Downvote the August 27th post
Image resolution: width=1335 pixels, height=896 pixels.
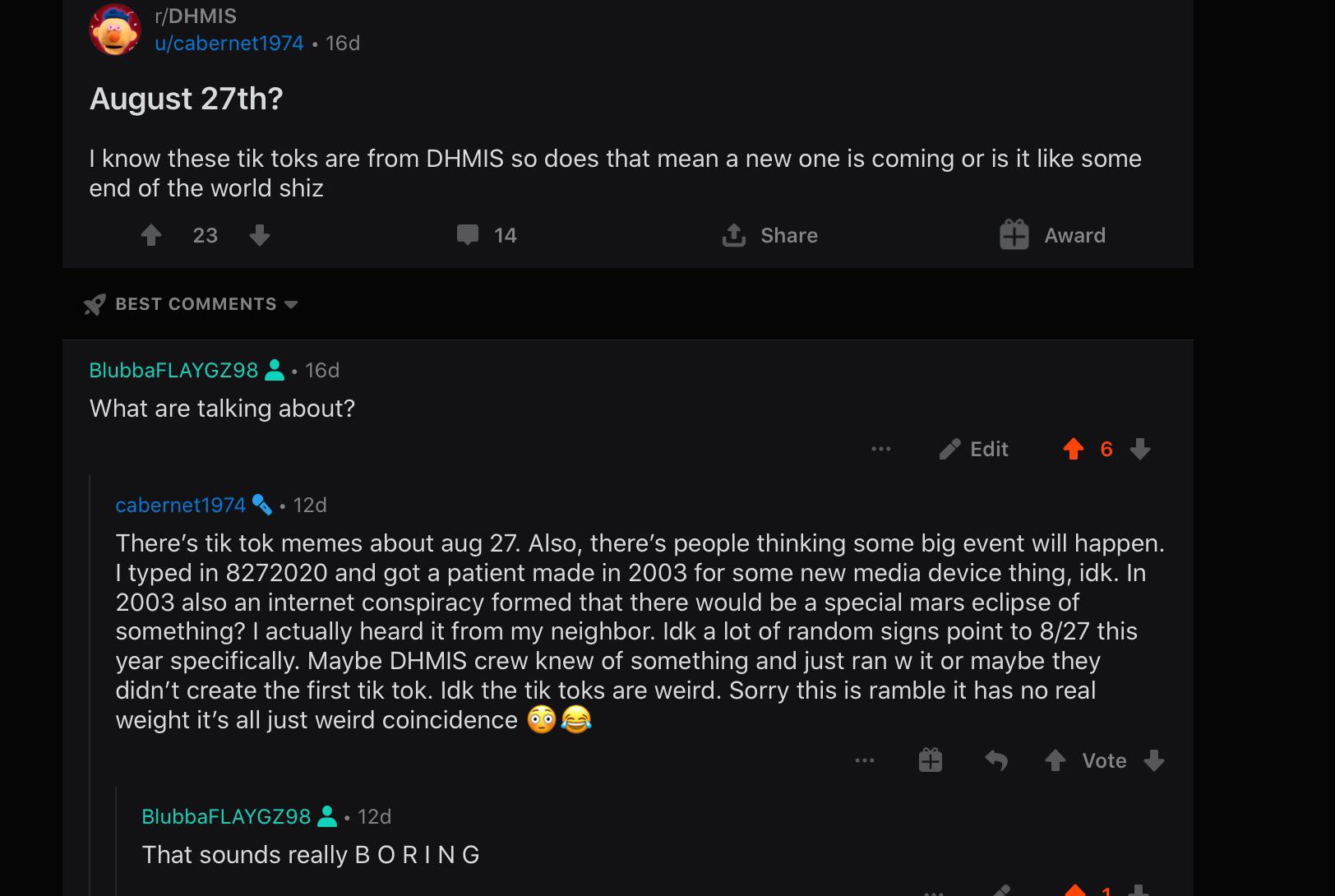coord(260,236)
